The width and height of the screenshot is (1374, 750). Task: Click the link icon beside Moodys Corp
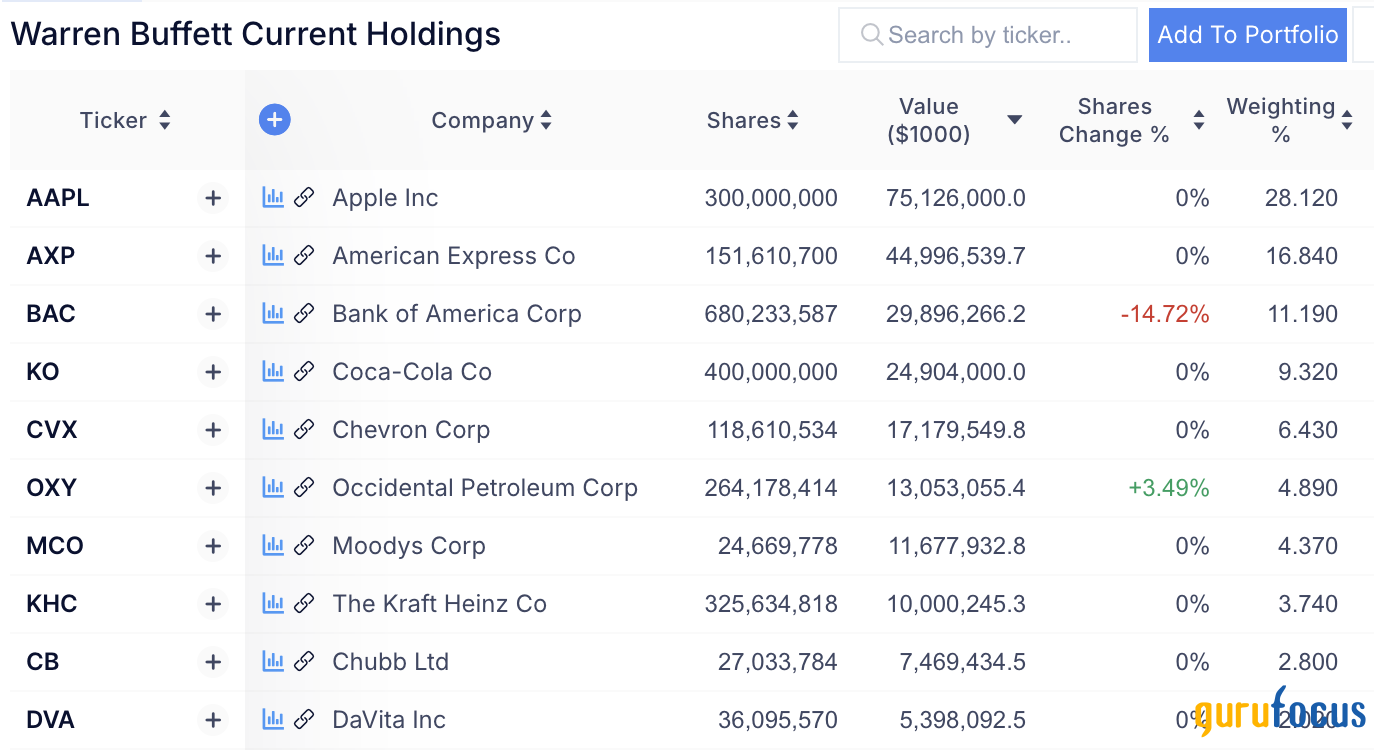(x=304, y=546)
